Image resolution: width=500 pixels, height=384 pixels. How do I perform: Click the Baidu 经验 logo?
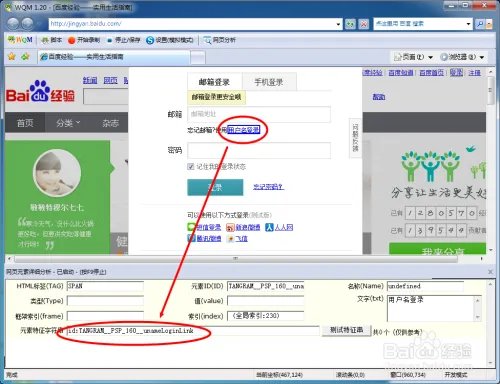[40, 92]
